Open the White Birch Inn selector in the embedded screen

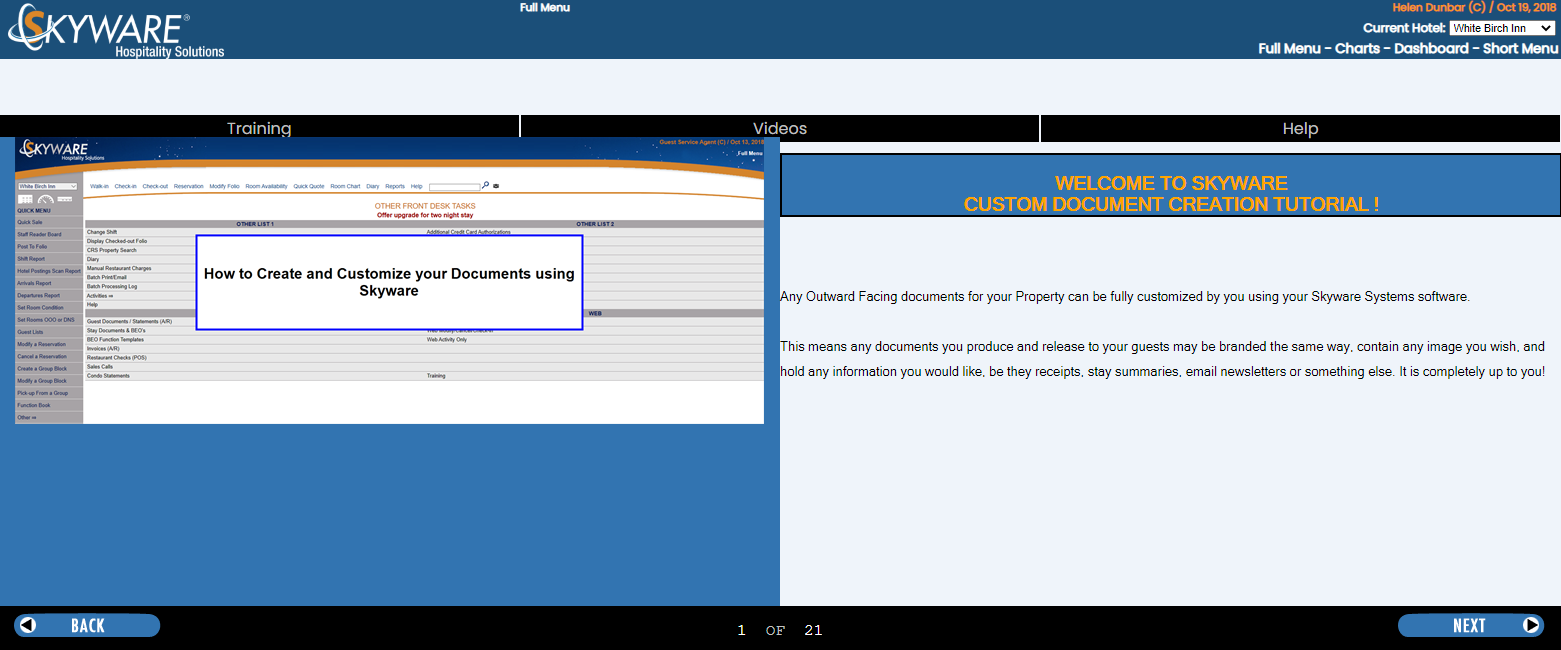point(46,186)
